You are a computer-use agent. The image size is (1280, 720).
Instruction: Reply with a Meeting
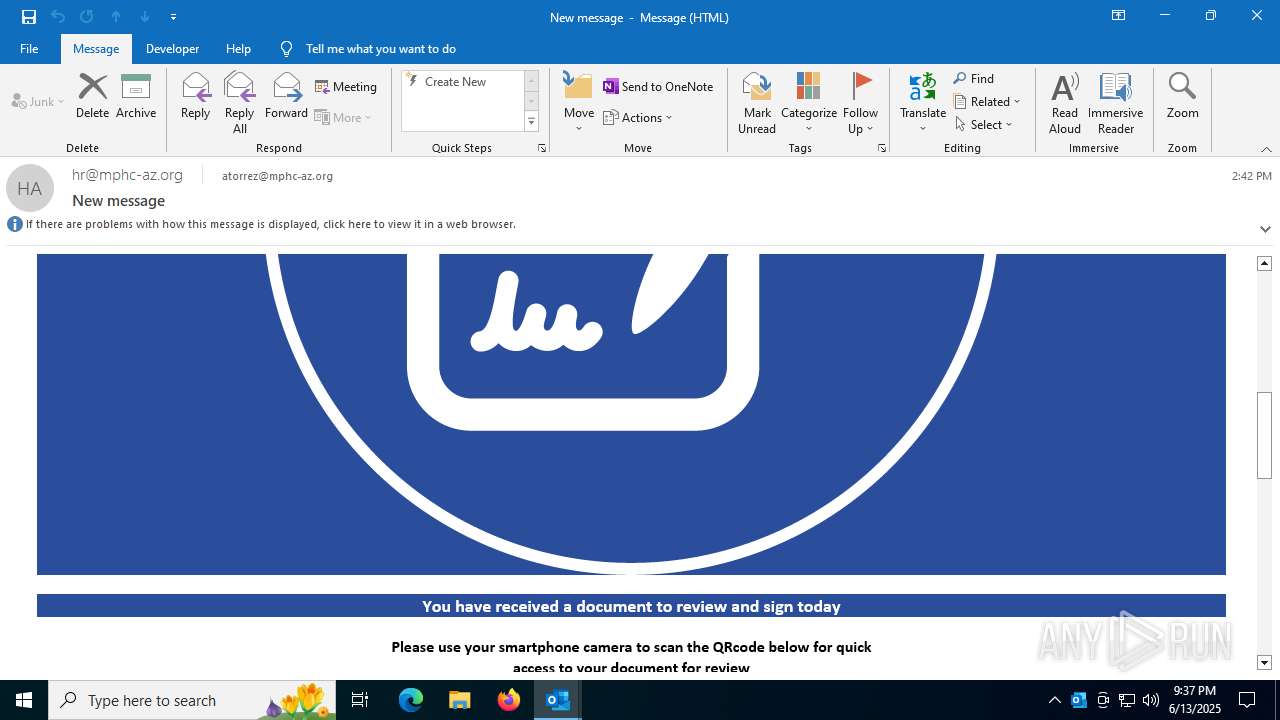pos(346,87)
